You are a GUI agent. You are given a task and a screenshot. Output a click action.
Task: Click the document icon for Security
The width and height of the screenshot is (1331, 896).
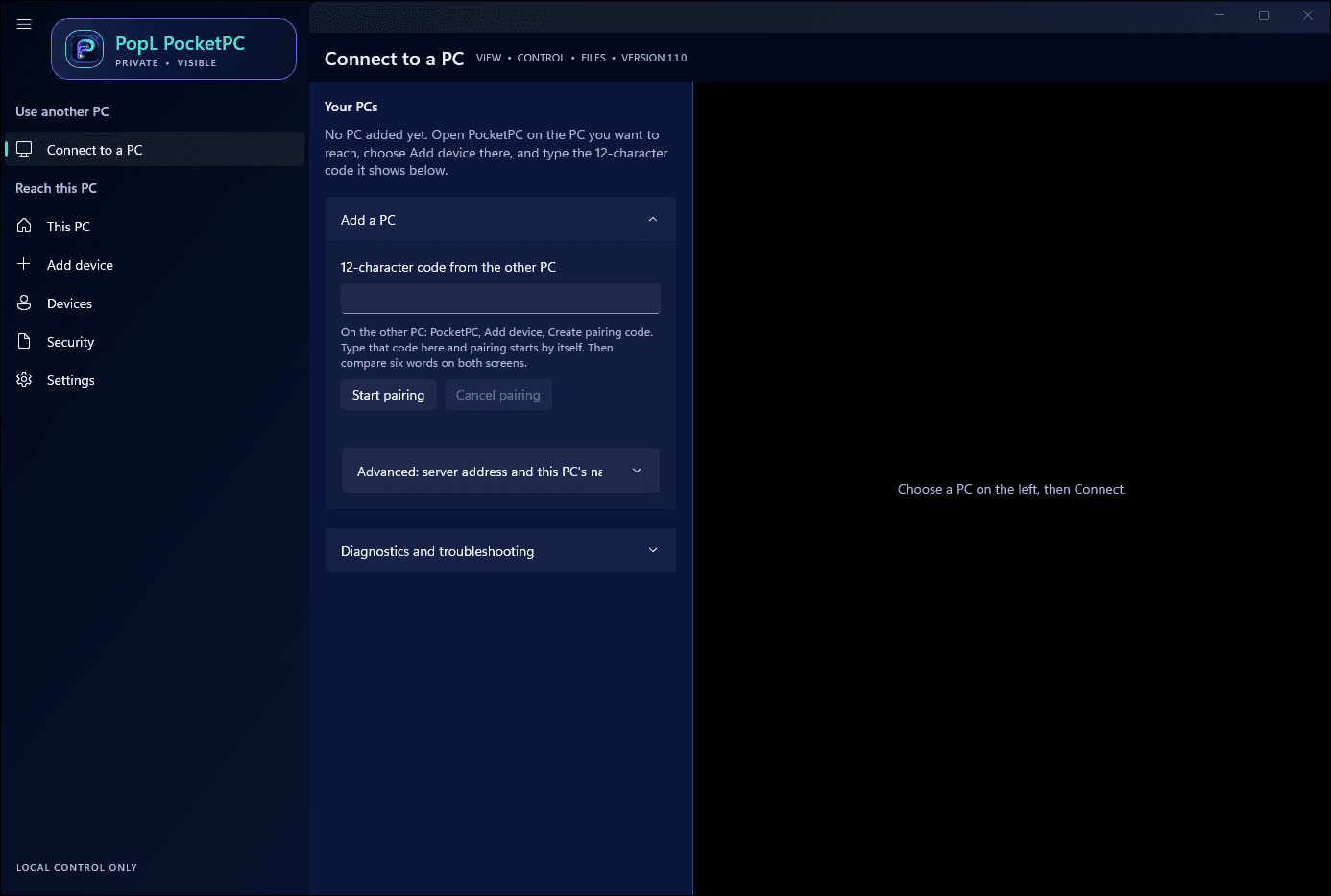point(25,341)
